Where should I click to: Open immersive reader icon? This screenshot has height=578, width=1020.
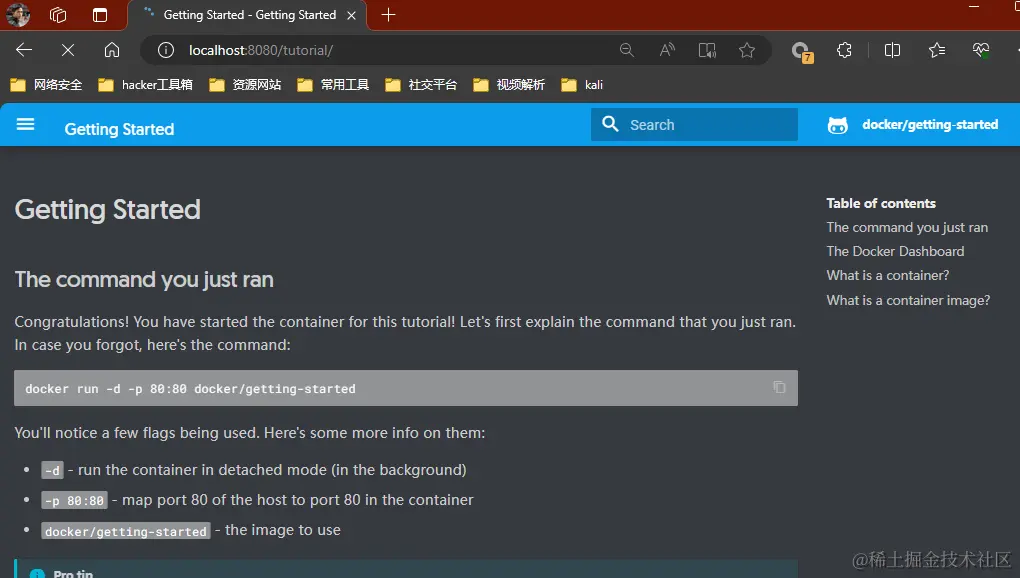click(x=707, y=50)
